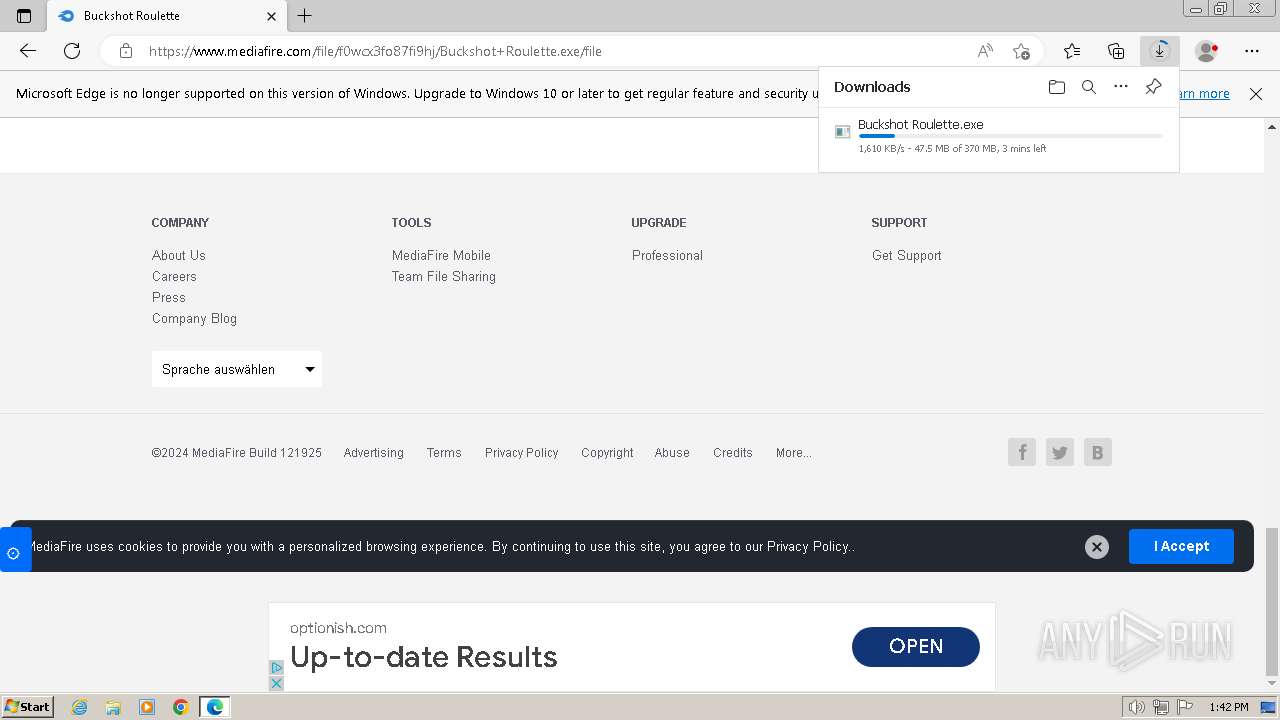
Task: Open the Sprache auswählen language dropdown
Action: pos(237,369)
